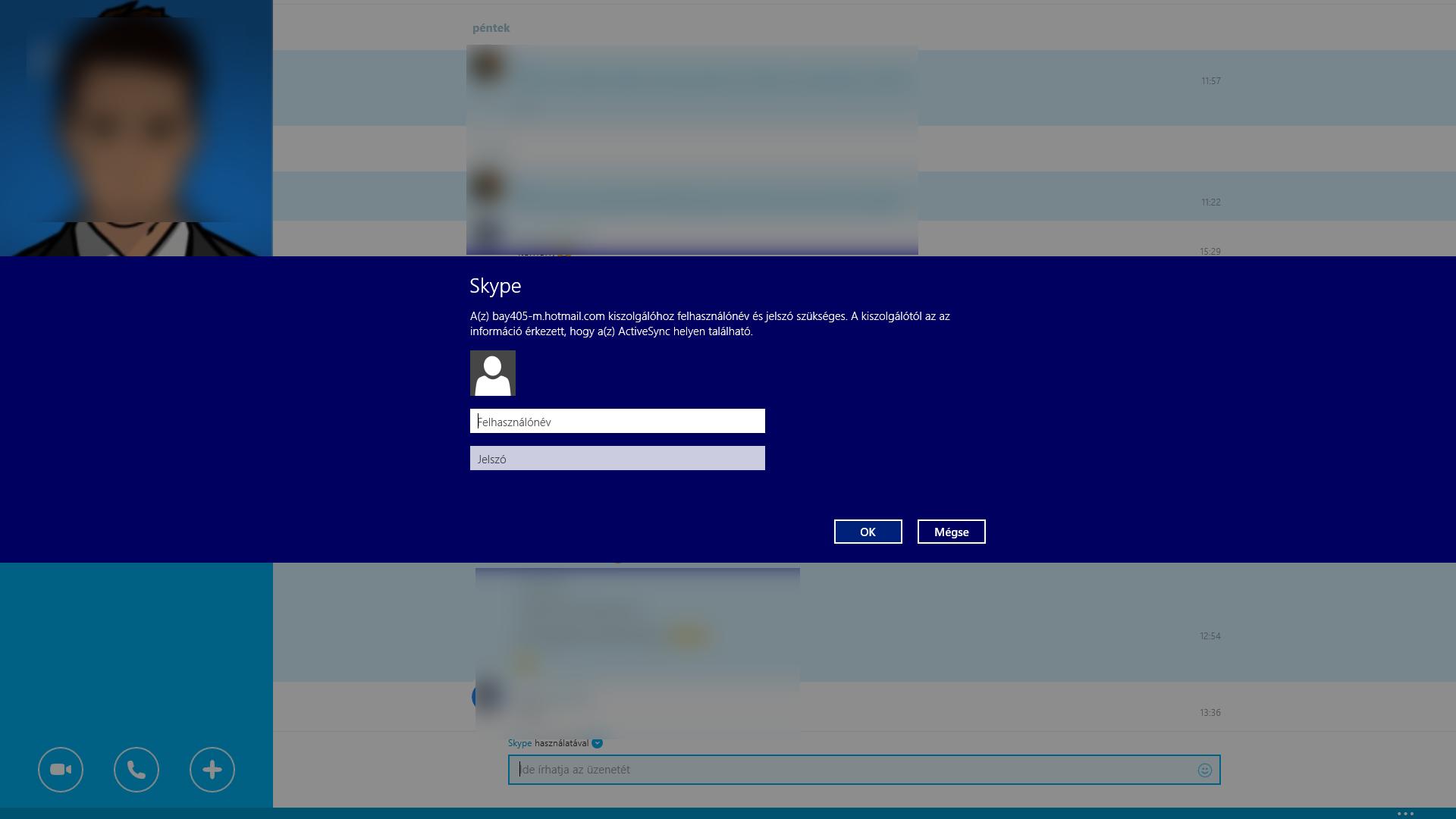Open the three-dot app bar menu
Viewport: 1456px width, 819px height.
(x=1405, y=814)
